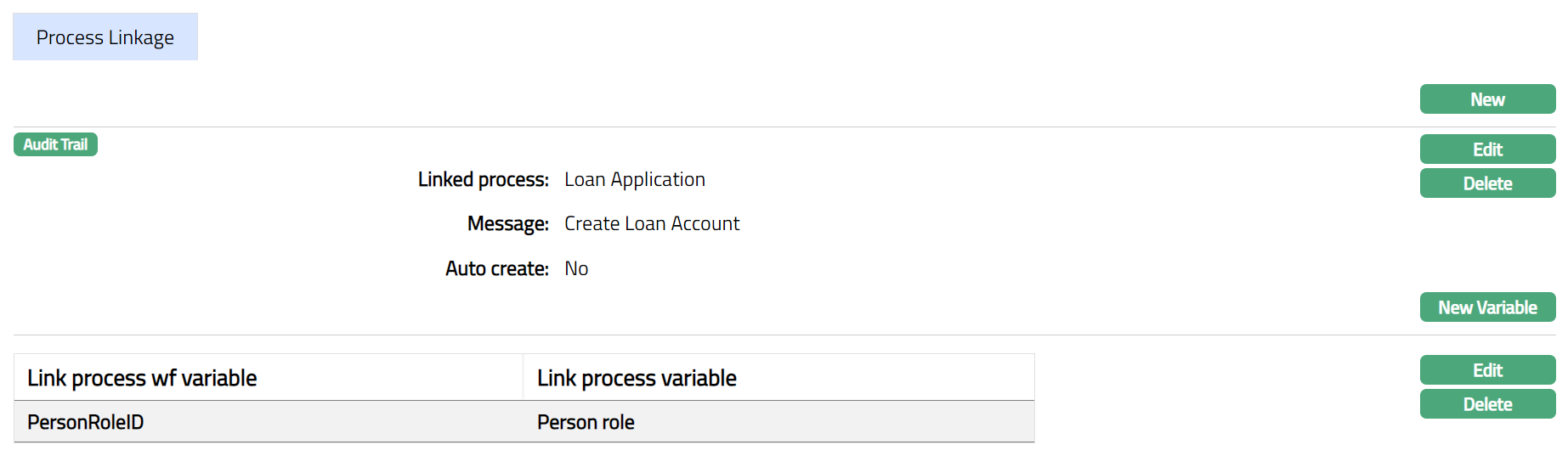Click the 'Create Loan Account' message value
The height and width of the screenshot is (456, 1568).
(652, 224)
